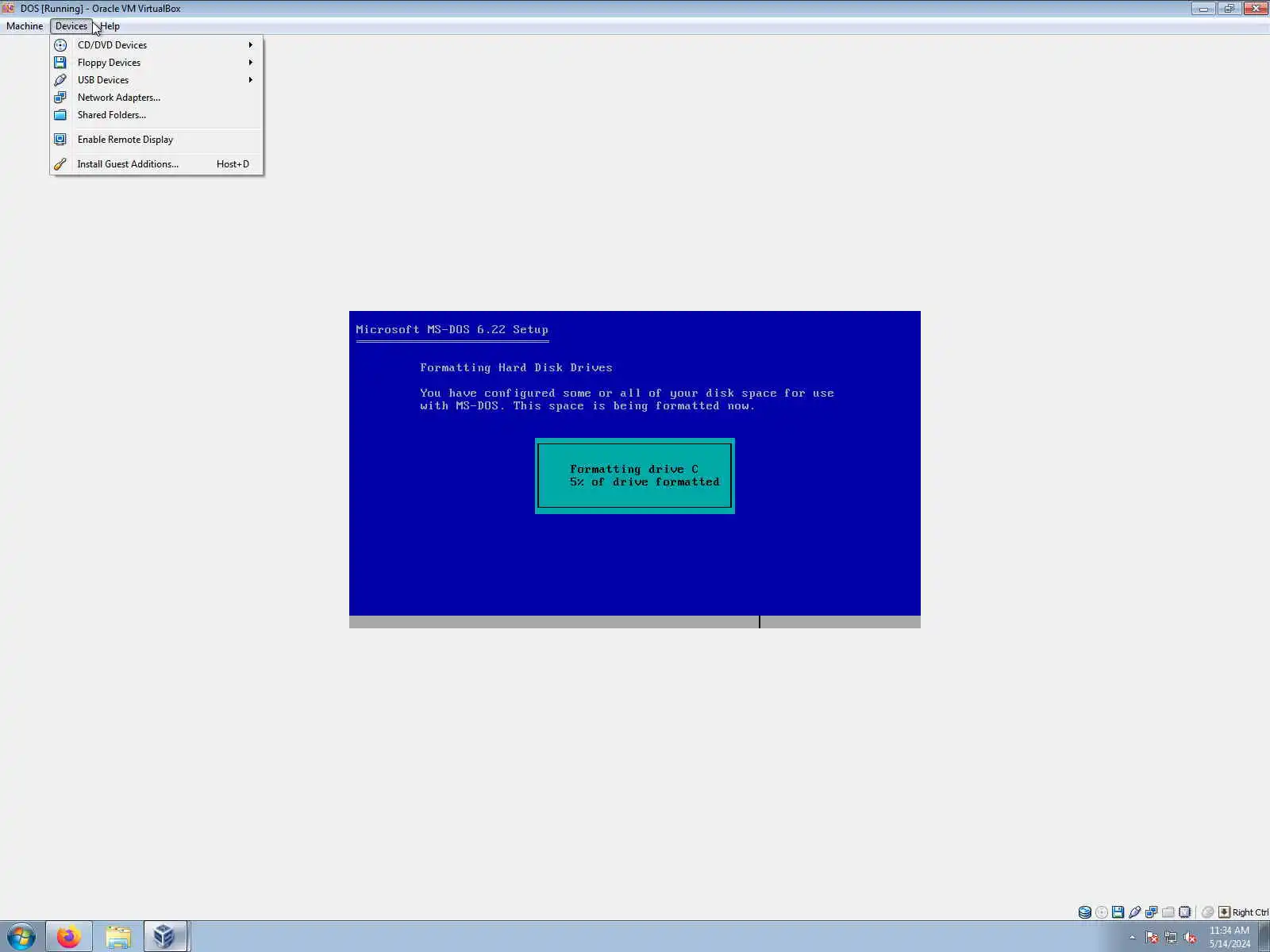Close the open Devices menu via its title
The width and height of the screenshot is (1270, 952).
(71, 26)
